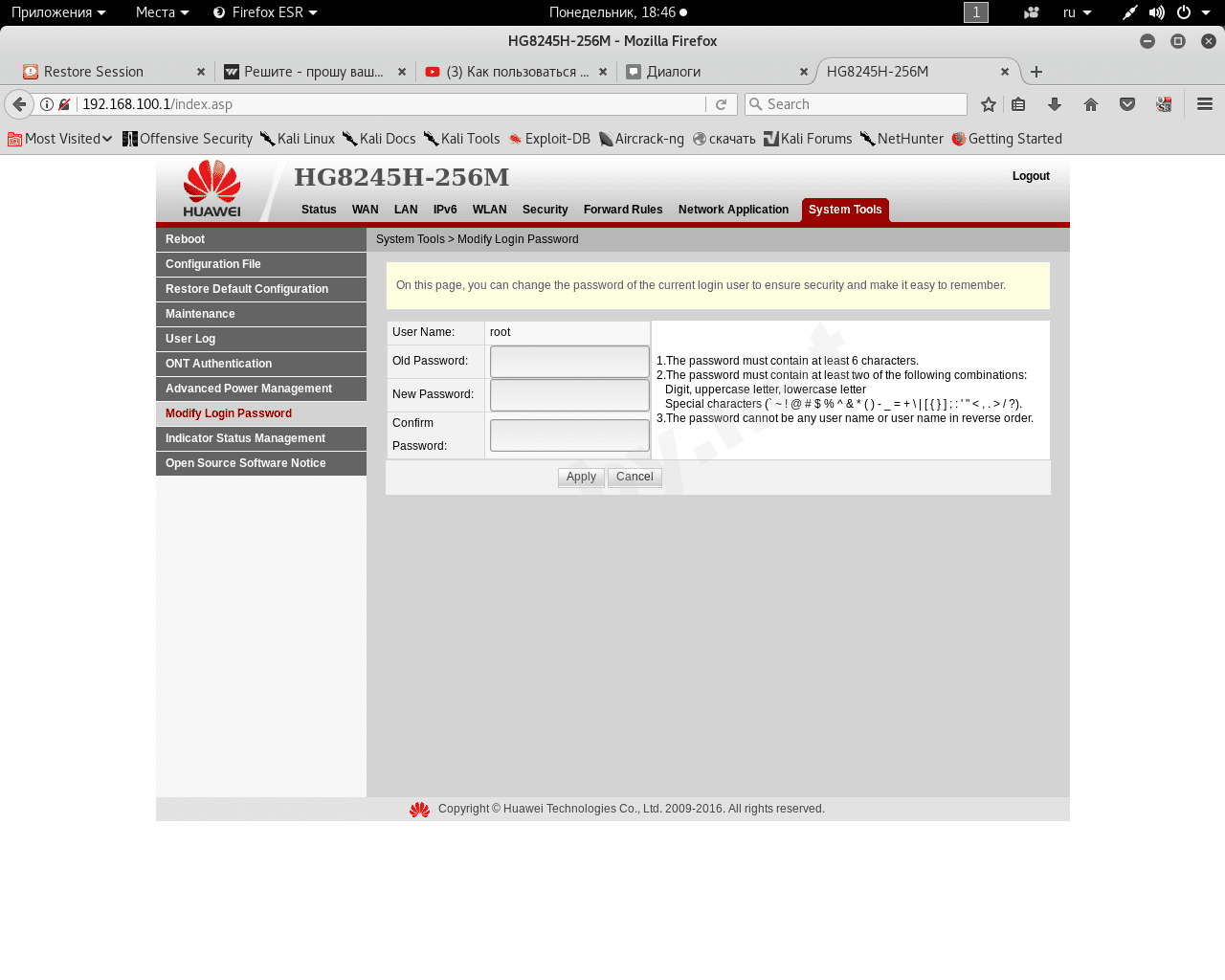Open Advanced Power Management
Screen dimensions: 1225x980
pyautogui.click(x=261, y=389)
